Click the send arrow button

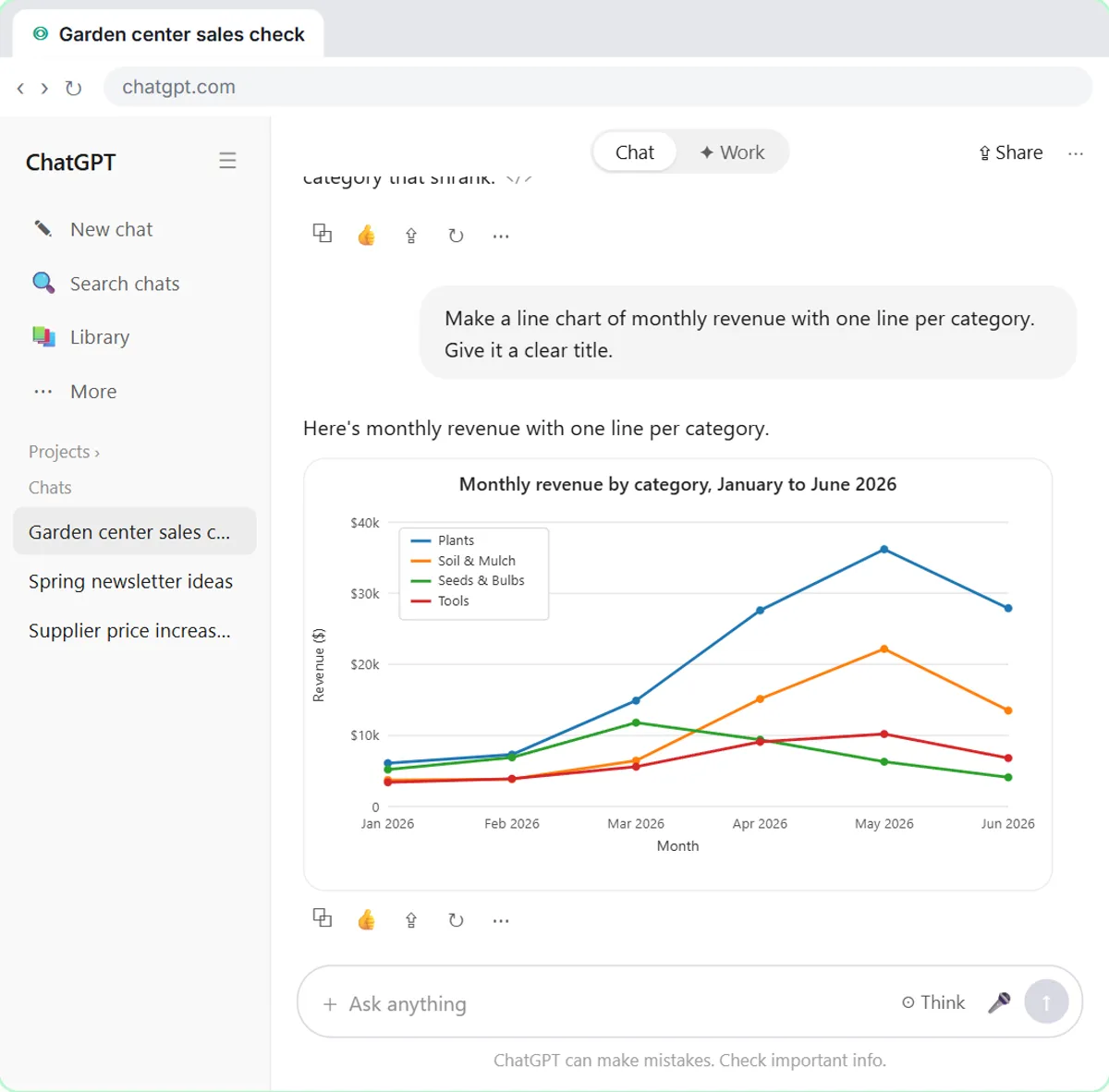(1046, 1002)
